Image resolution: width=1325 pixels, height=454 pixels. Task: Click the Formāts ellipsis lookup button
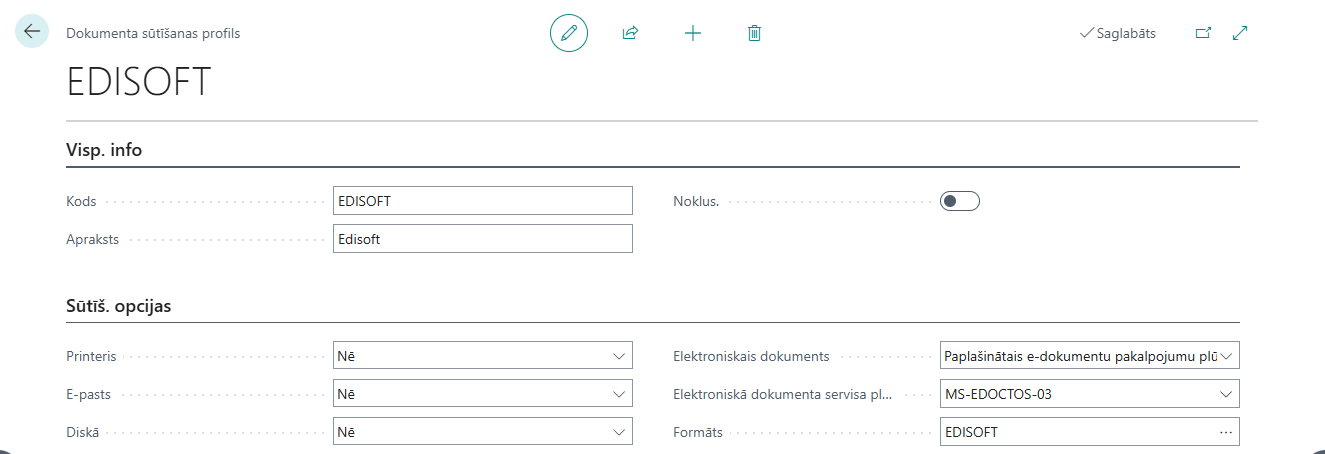[1227, 432]
